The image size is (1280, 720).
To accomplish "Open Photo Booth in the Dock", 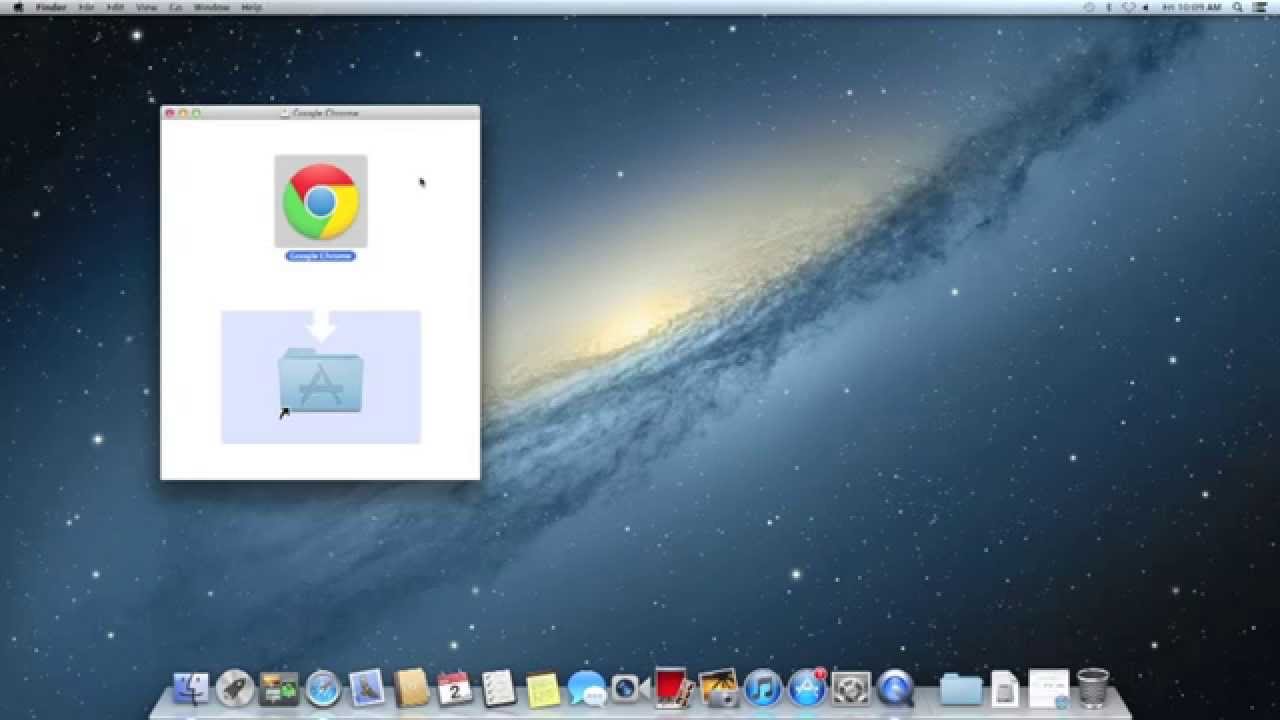I will pyautogui.click(x=674, y=687).
